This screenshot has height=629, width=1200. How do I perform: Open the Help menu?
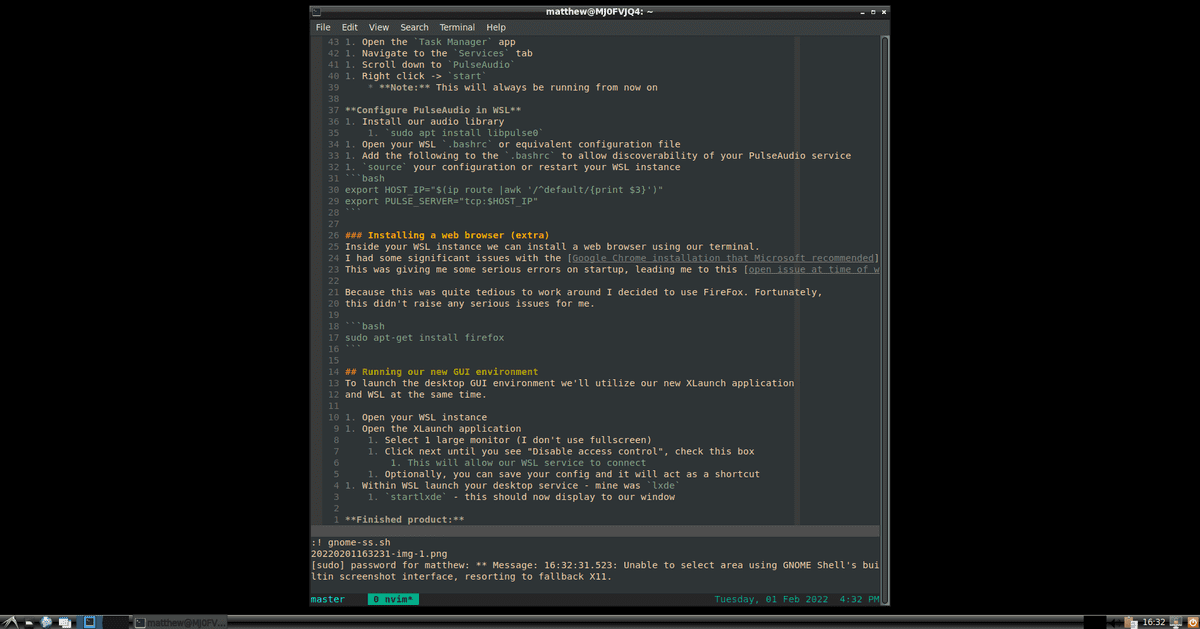point(496,27)
